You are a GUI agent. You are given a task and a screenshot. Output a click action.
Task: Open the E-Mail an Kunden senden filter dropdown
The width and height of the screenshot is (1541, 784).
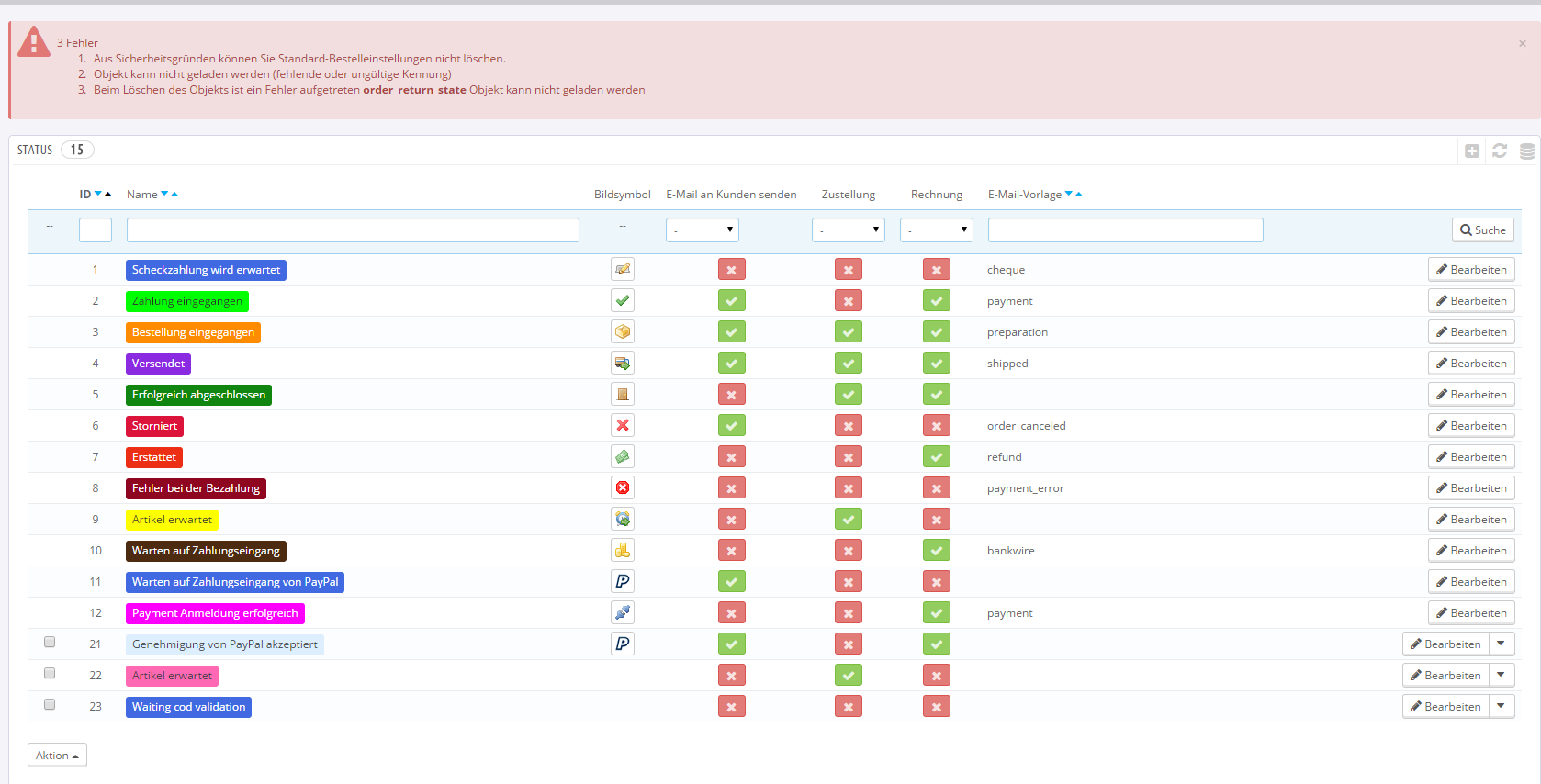(x=702, y=230)
